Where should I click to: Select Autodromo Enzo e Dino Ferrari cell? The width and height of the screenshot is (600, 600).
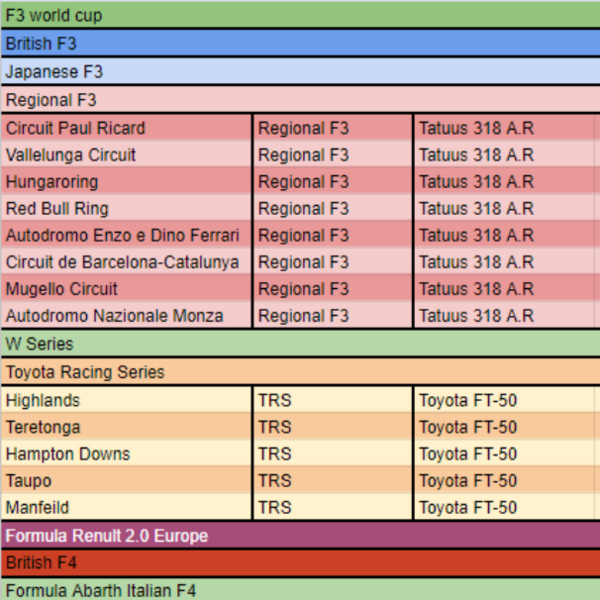pos(126,235)
